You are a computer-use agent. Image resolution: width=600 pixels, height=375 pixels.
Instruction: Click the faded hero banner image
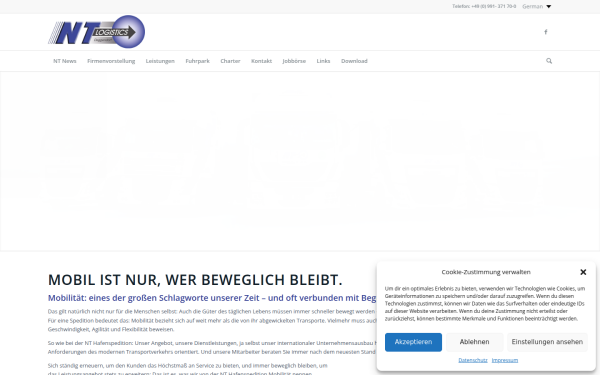point(300,161)
